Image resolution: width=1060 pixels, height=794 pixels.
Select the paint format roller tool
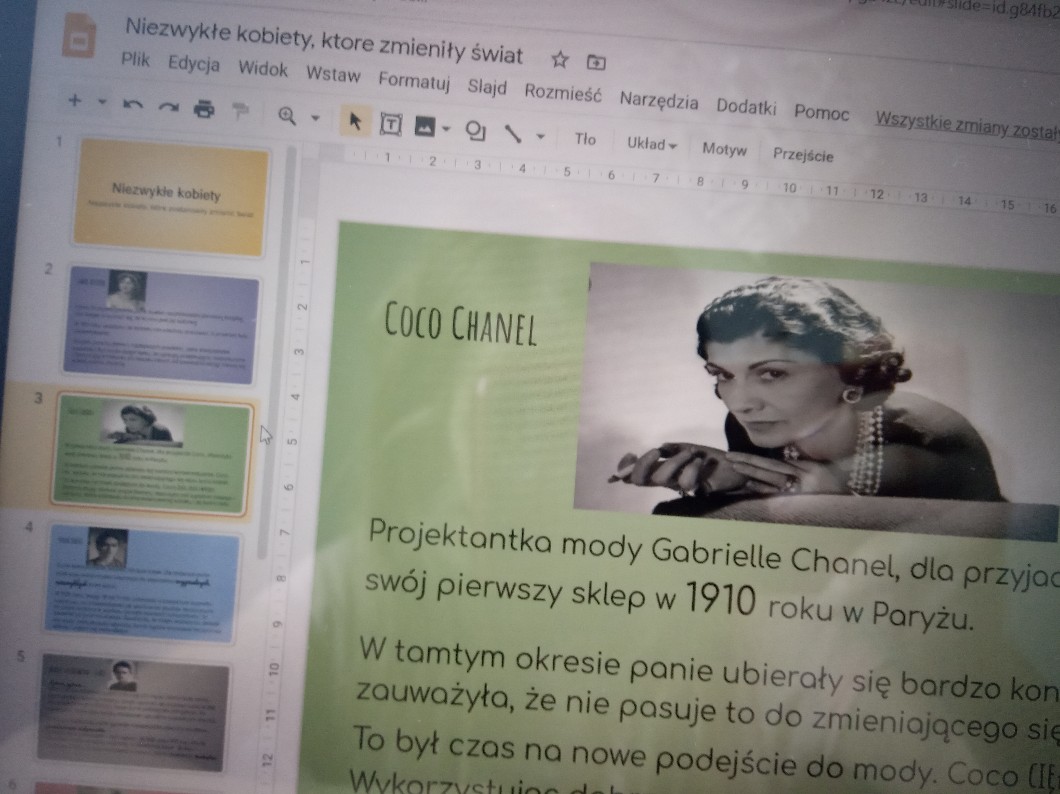coord(240,111)
